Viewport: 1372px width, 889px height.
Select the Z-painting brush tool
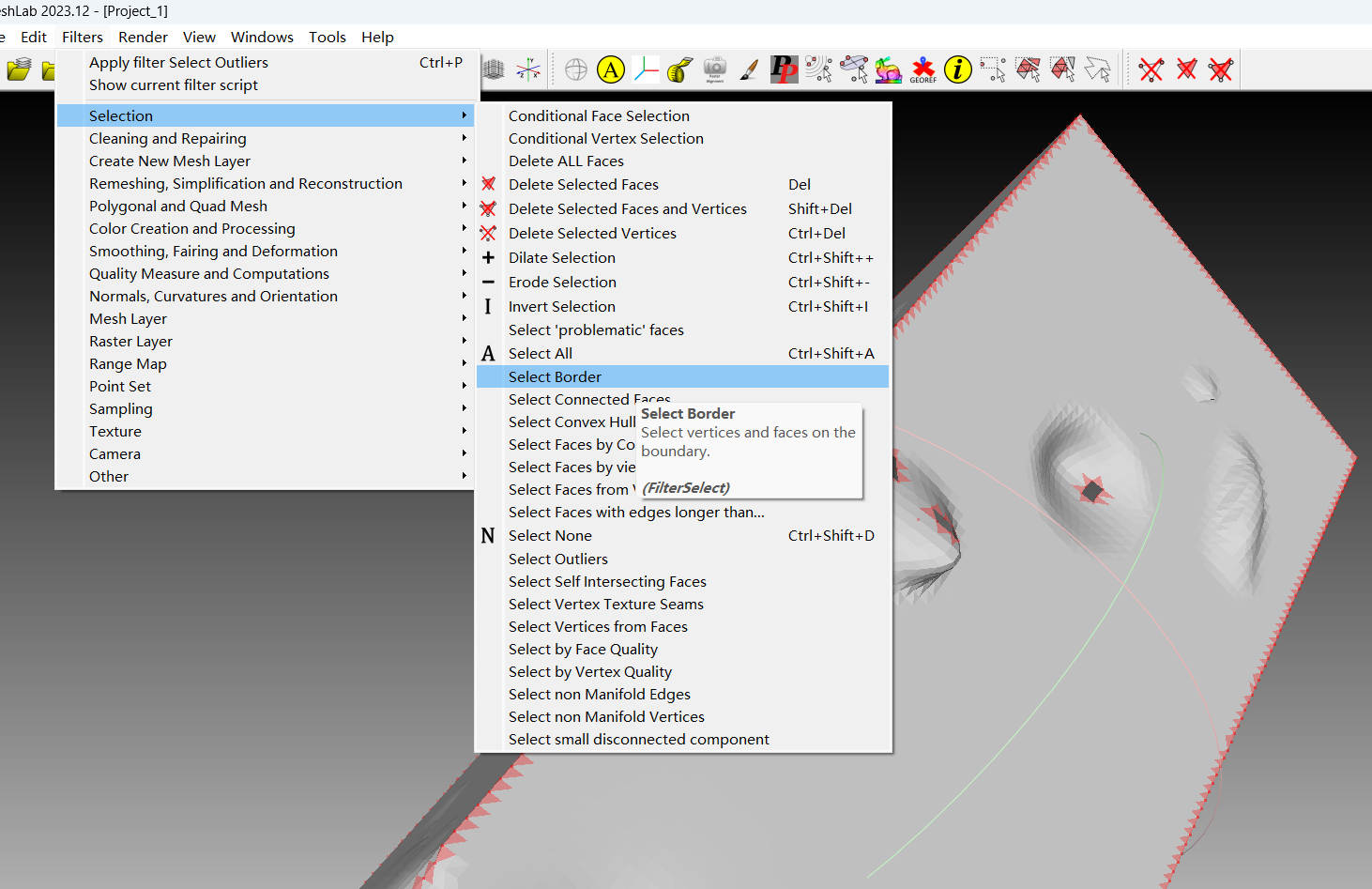tap(749, 69)
